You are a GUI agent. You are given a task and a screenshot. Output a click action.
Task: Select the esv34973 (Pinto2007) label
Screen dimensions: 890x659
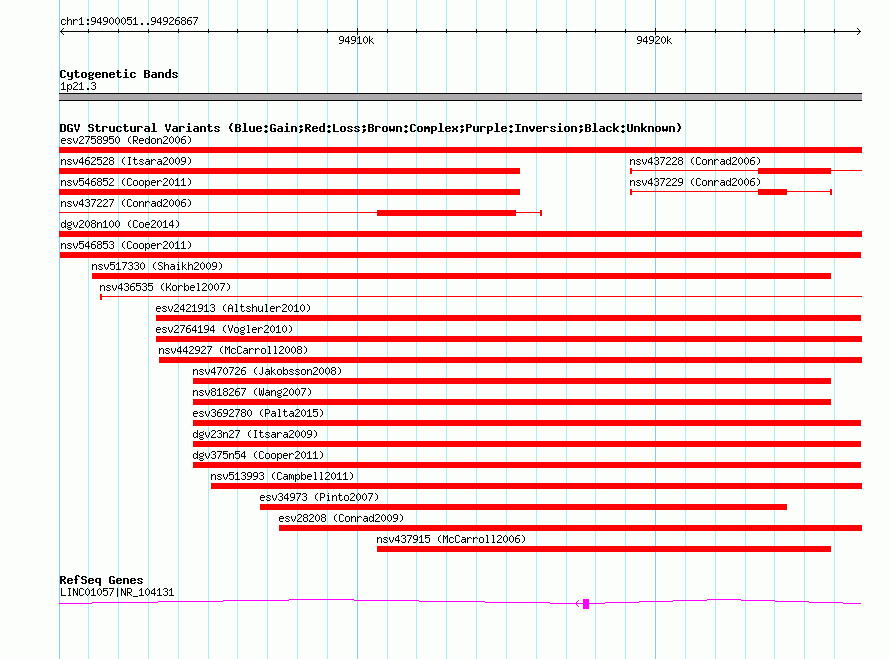tap(319, 497)
